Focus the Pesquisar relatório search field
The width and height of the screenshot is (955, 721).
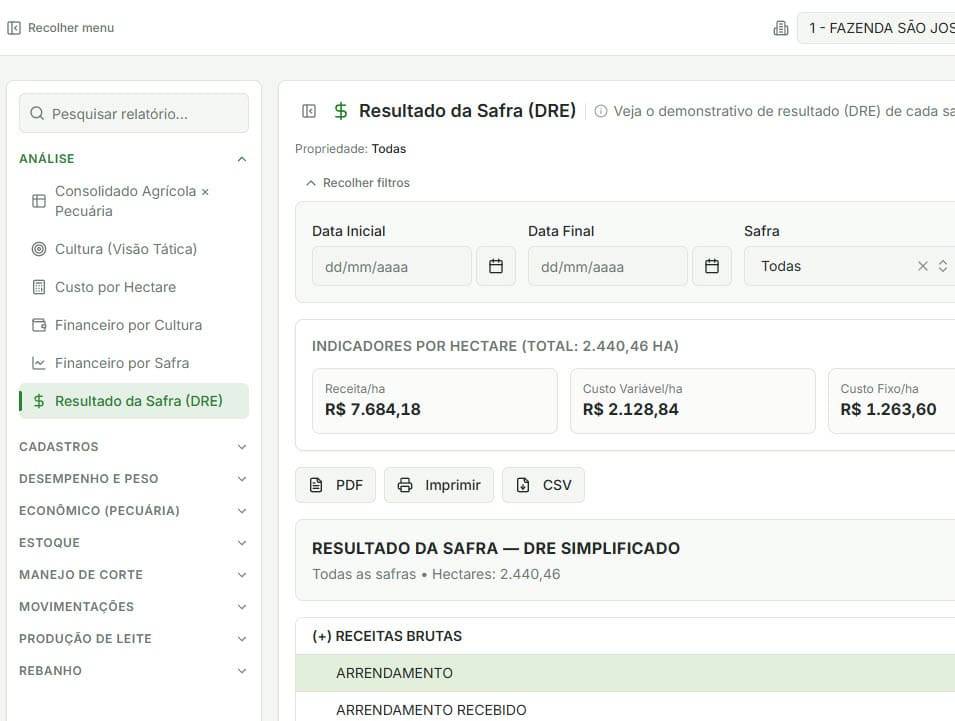click(134, 113)
